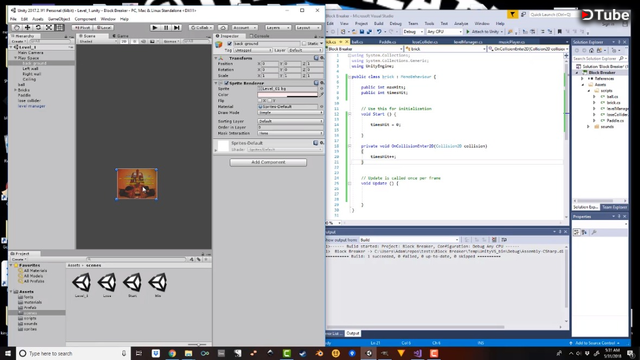
Task: Toggle scene lighting button in Scene toolbar
Action: click(x=134, y=41)
